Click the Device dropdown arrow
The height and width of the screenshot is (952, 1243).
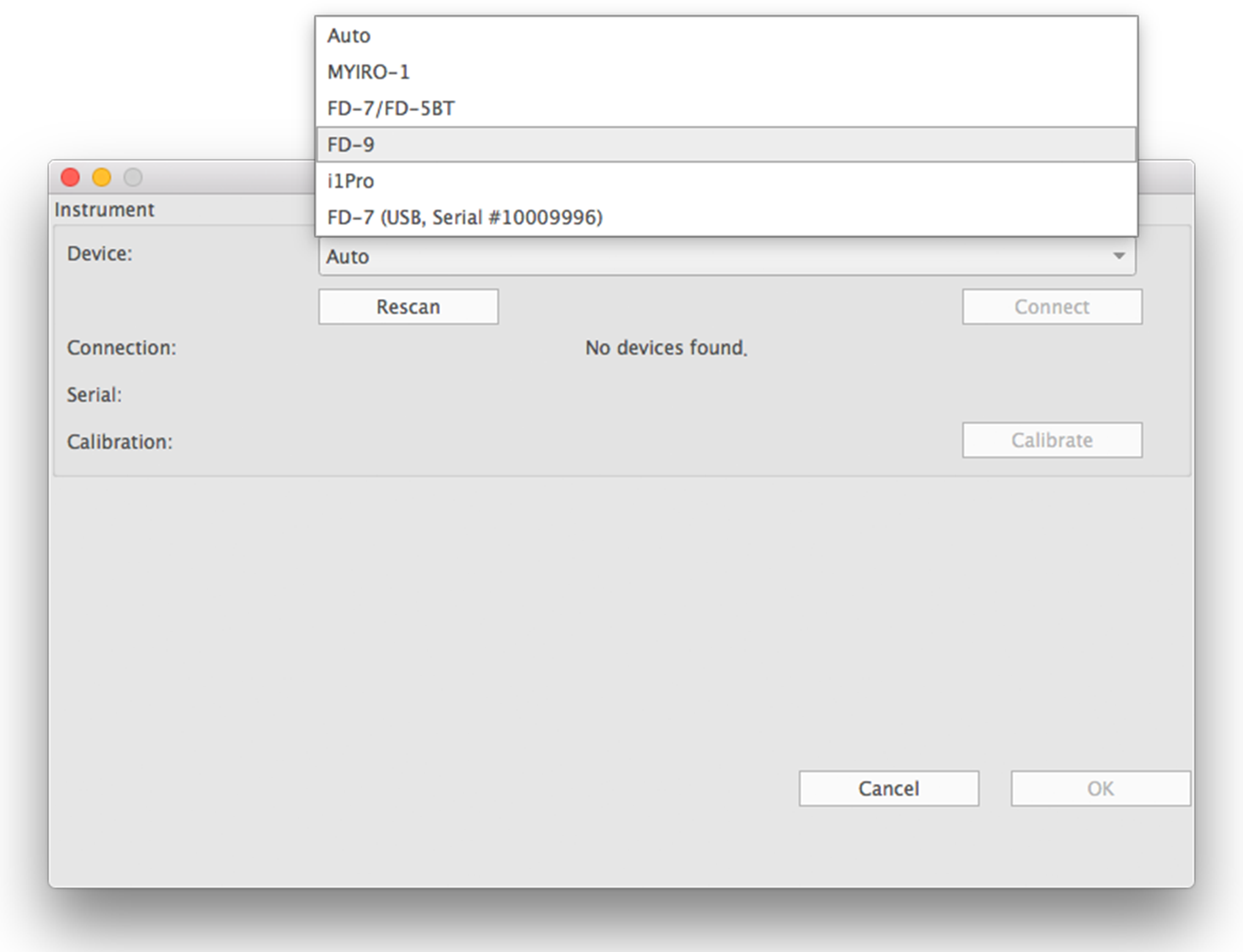tap(1118, 256)
